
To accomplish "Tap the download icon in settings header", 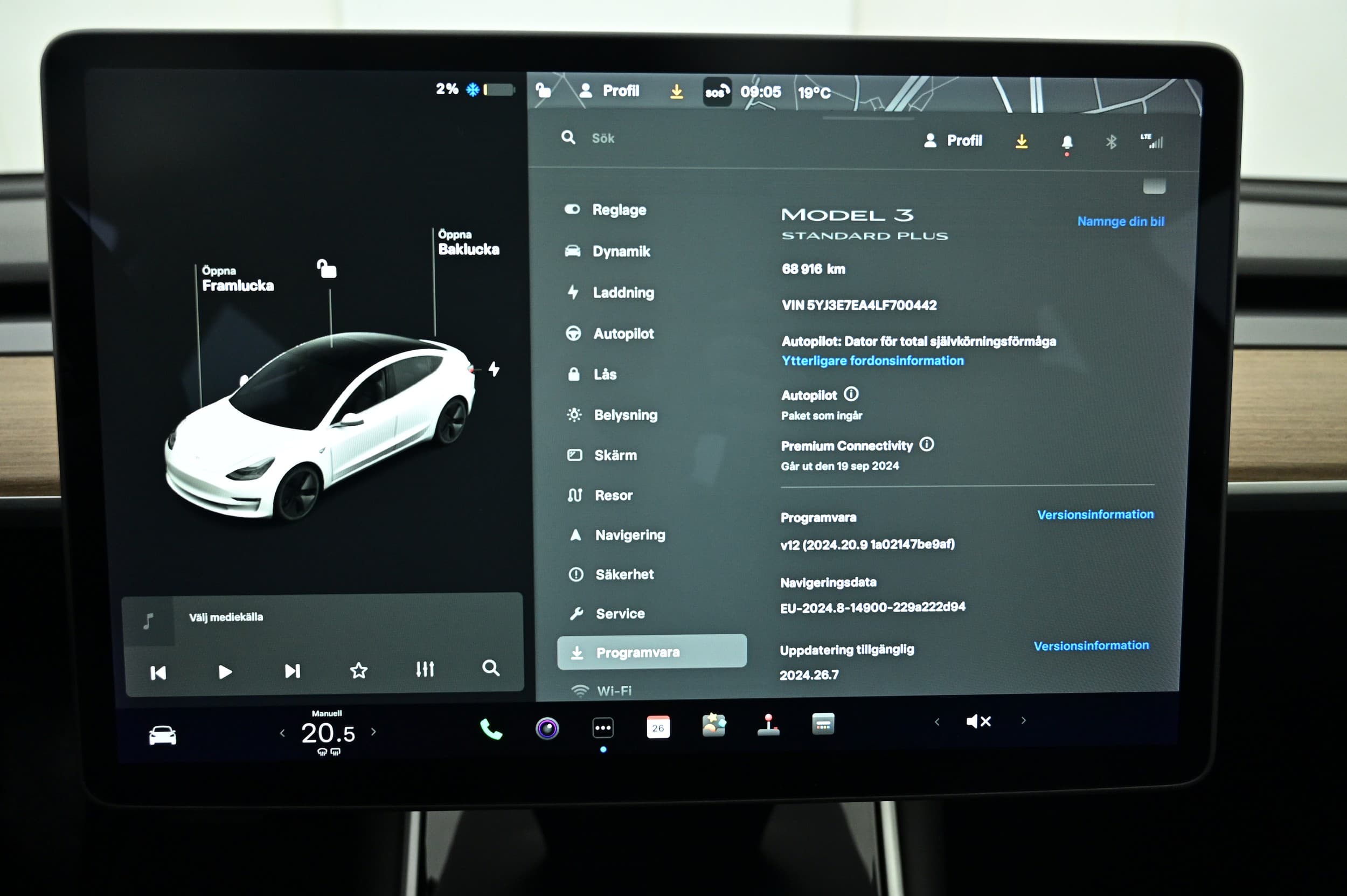I will tap(1022, 141).
